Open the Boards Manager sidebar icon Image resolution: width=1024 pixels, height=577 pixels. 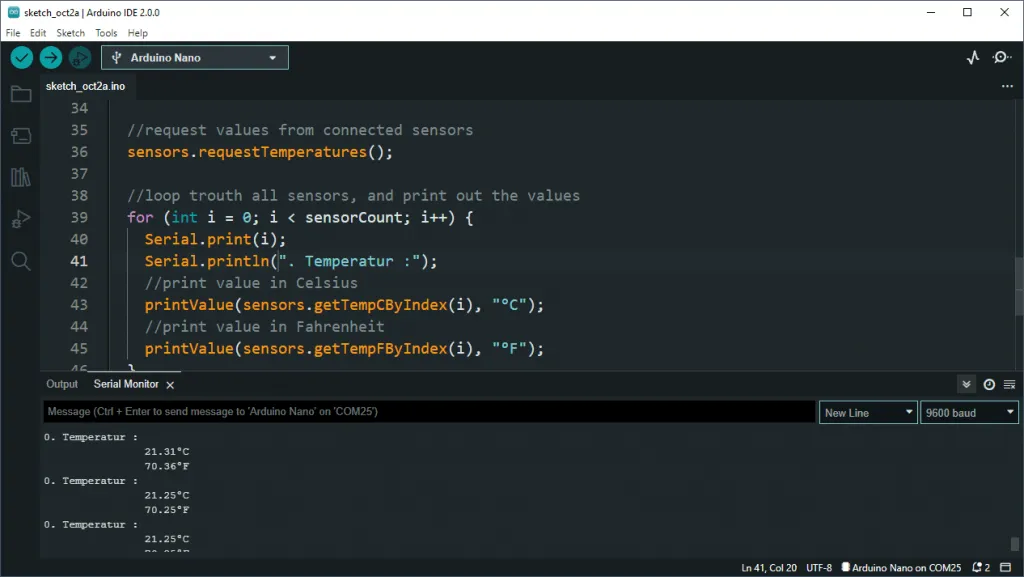click(20, 136)
